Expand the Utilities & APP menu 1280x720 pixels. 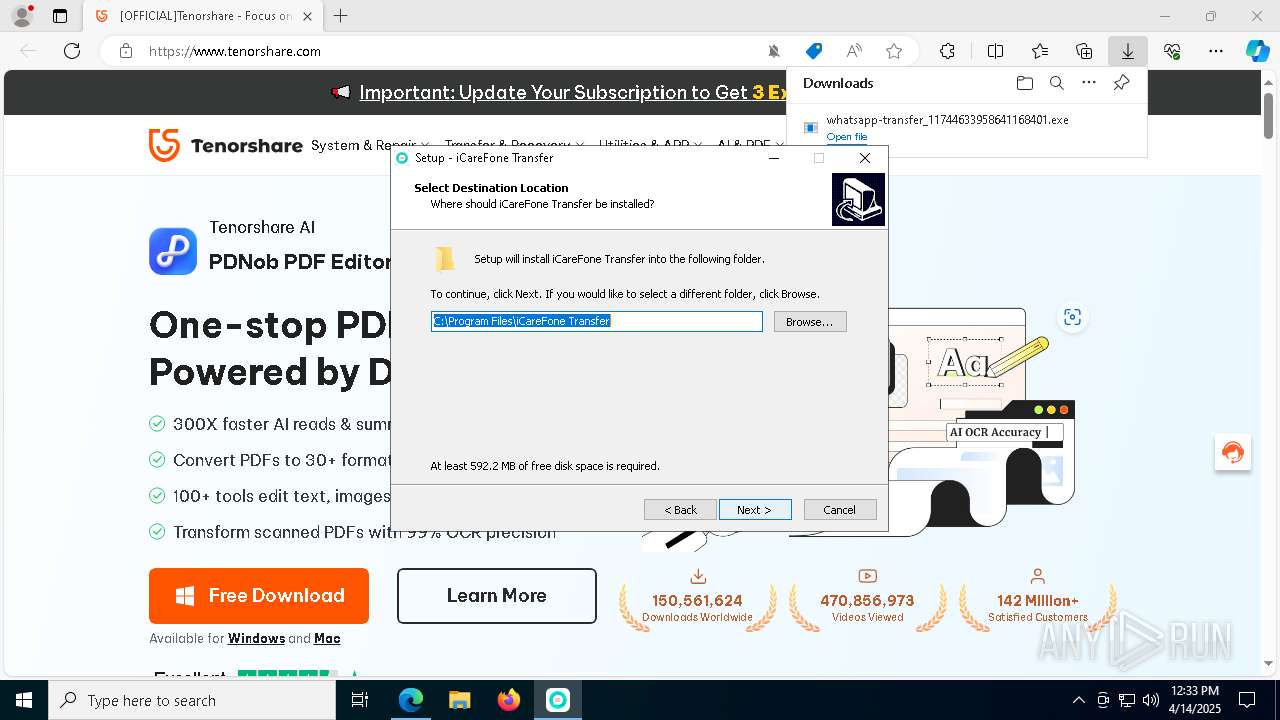click(650, 145)
